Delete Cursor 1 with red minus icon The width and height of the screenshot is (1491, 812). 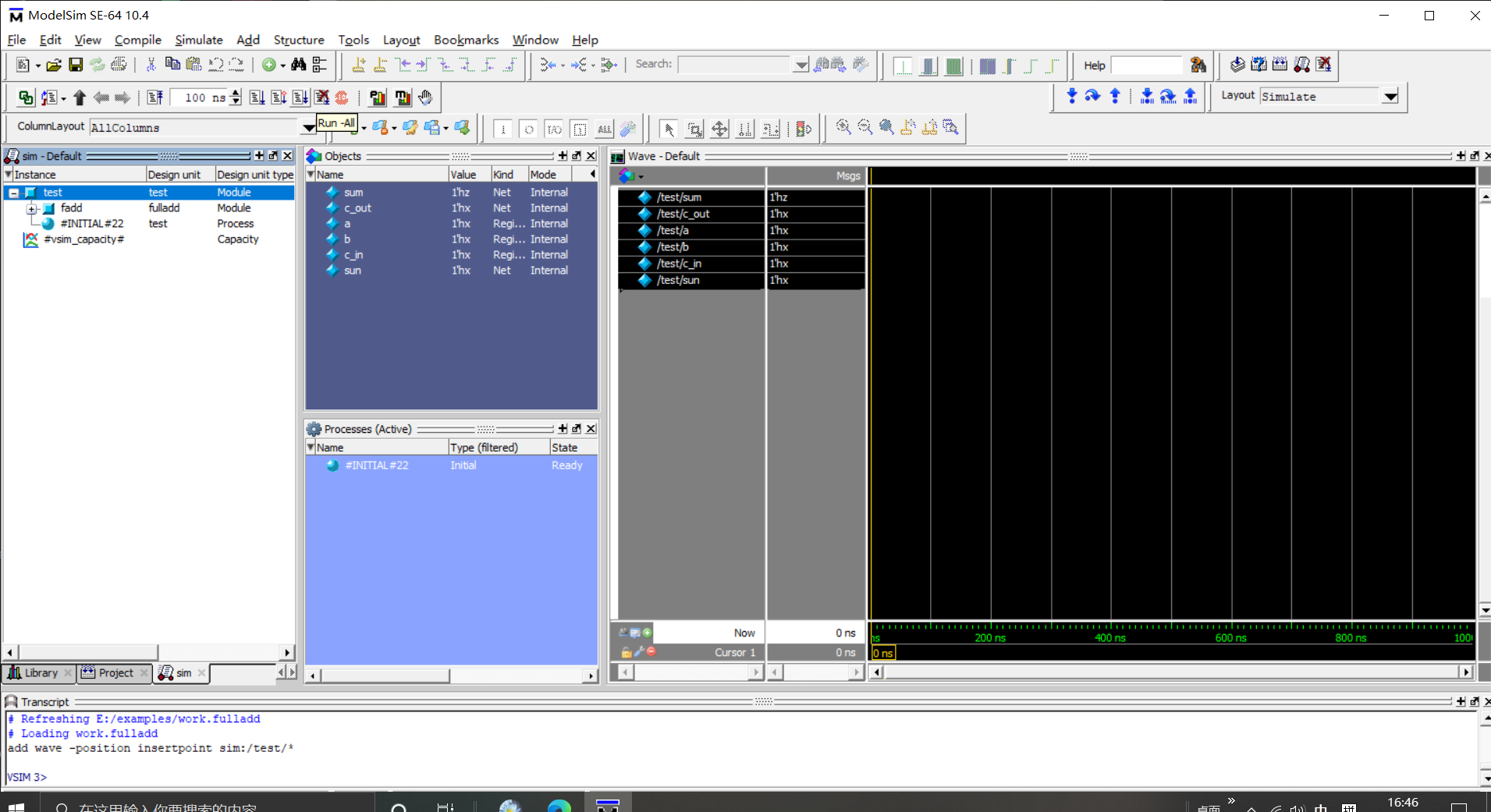point(651,652)
